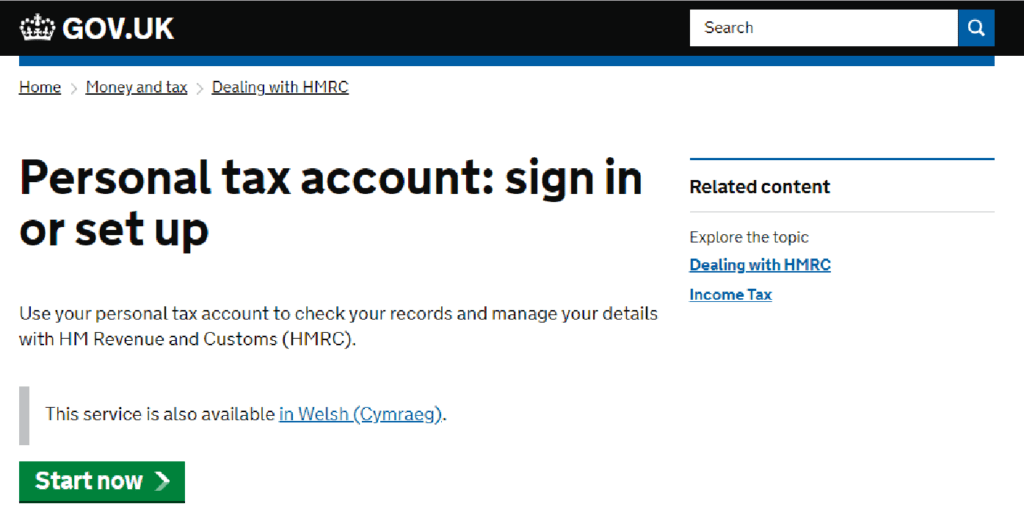The height and width of the screenshot is (526, 1024).
Task: Click the chevron before Dealing with HMRC breadcrumb
Action: [x=200, y=88]
